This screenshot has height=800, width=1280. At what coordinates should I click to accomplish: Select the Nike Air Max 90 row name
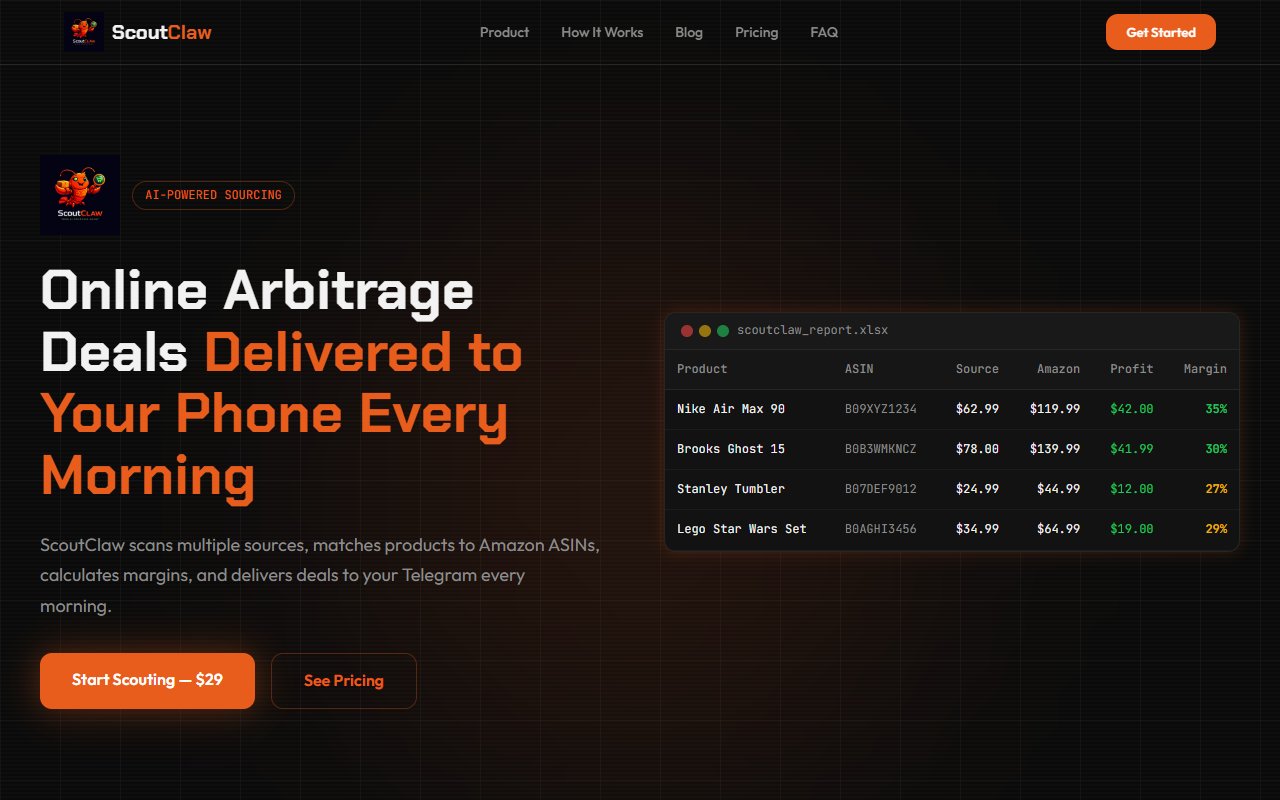pos(731,409)
